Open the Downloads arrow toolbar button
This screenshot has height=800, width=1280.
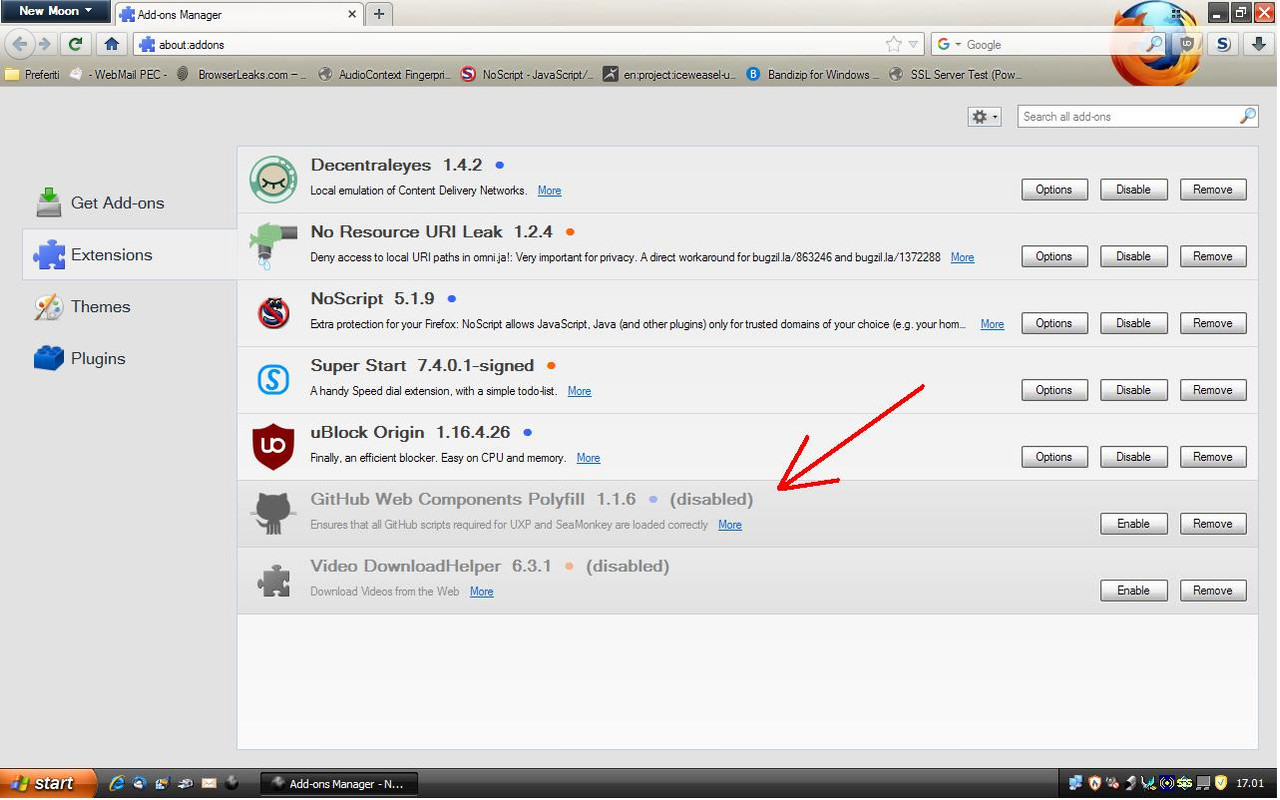1257,44
